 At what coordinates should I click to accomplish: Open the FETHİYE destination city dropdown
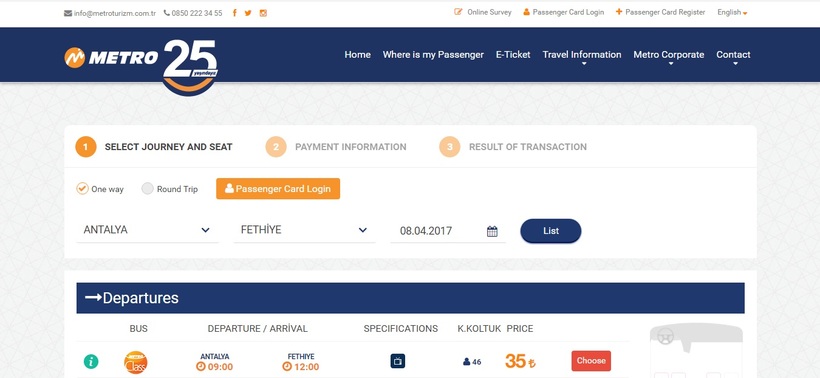(x=304, y=230)
